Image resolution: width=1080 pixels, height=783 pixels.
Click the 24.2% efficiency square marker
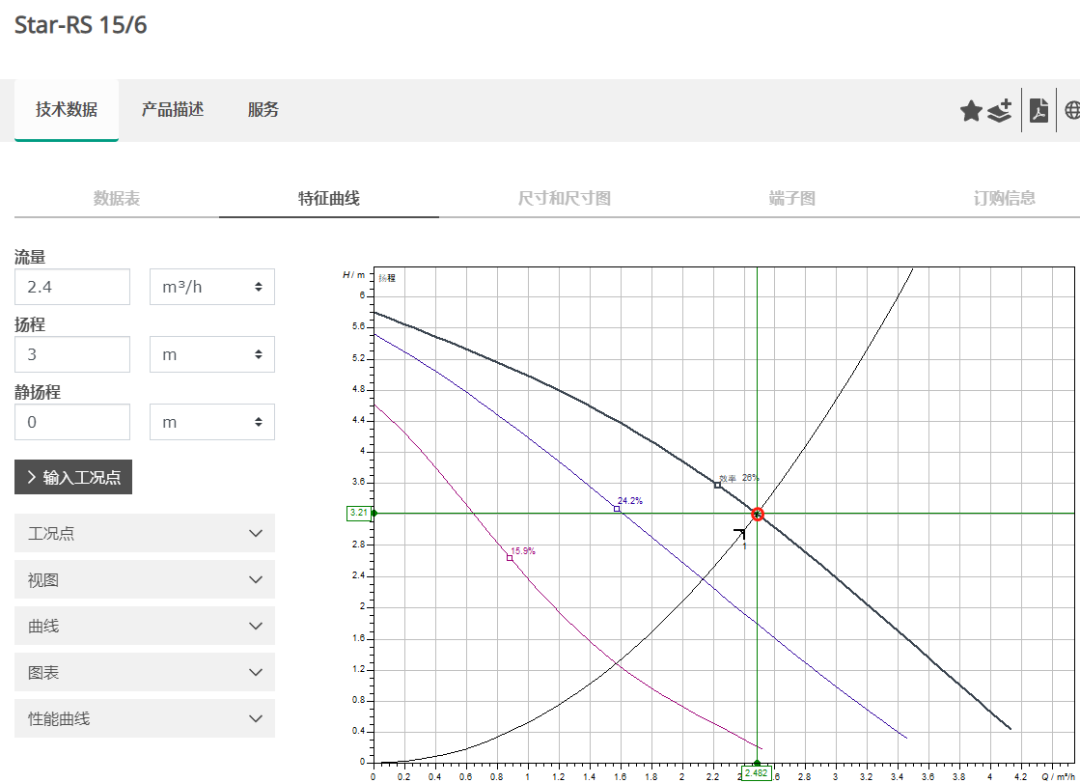click(x=616, y=509)
